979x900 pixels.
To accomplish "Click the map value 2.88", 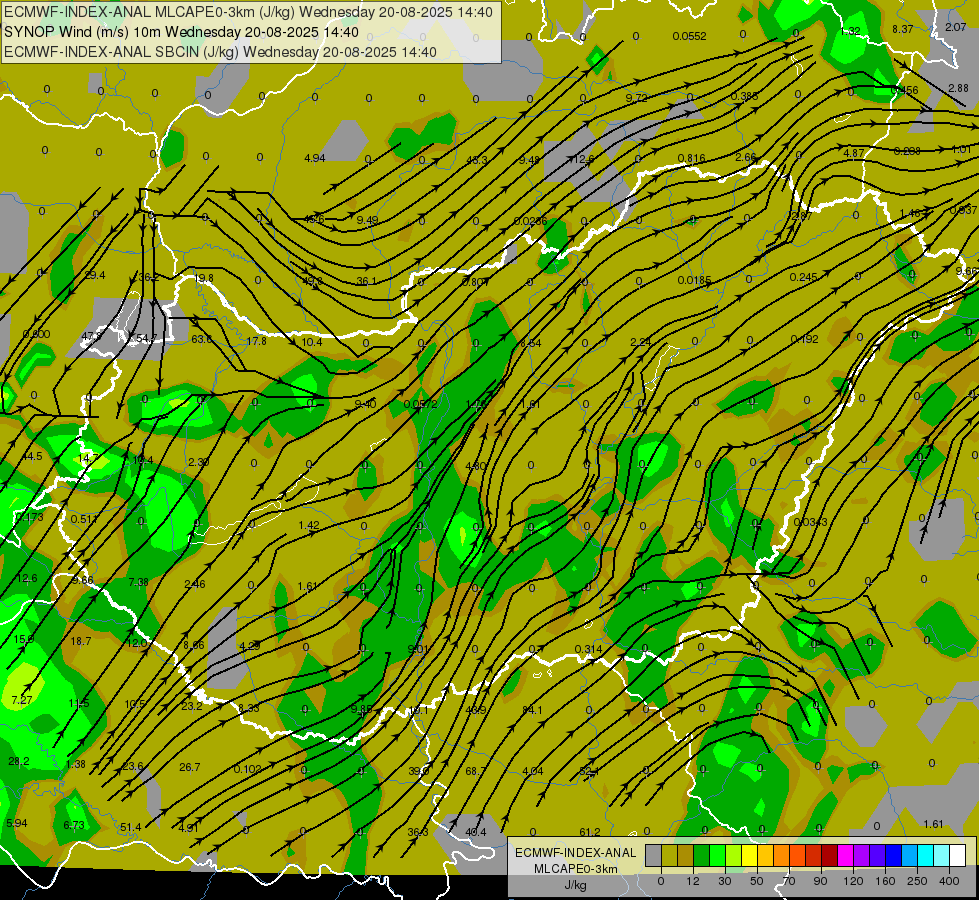I will point(958,88).
